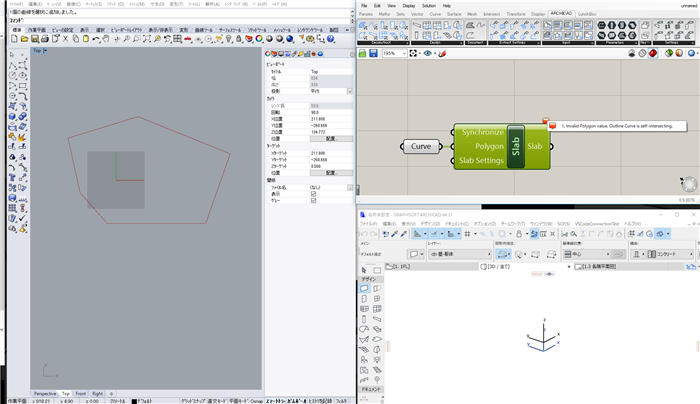Switch to the Perspective viewport tab
This screenshot has height=404, width=700.
pyautogui.click(x=45, y=394)
